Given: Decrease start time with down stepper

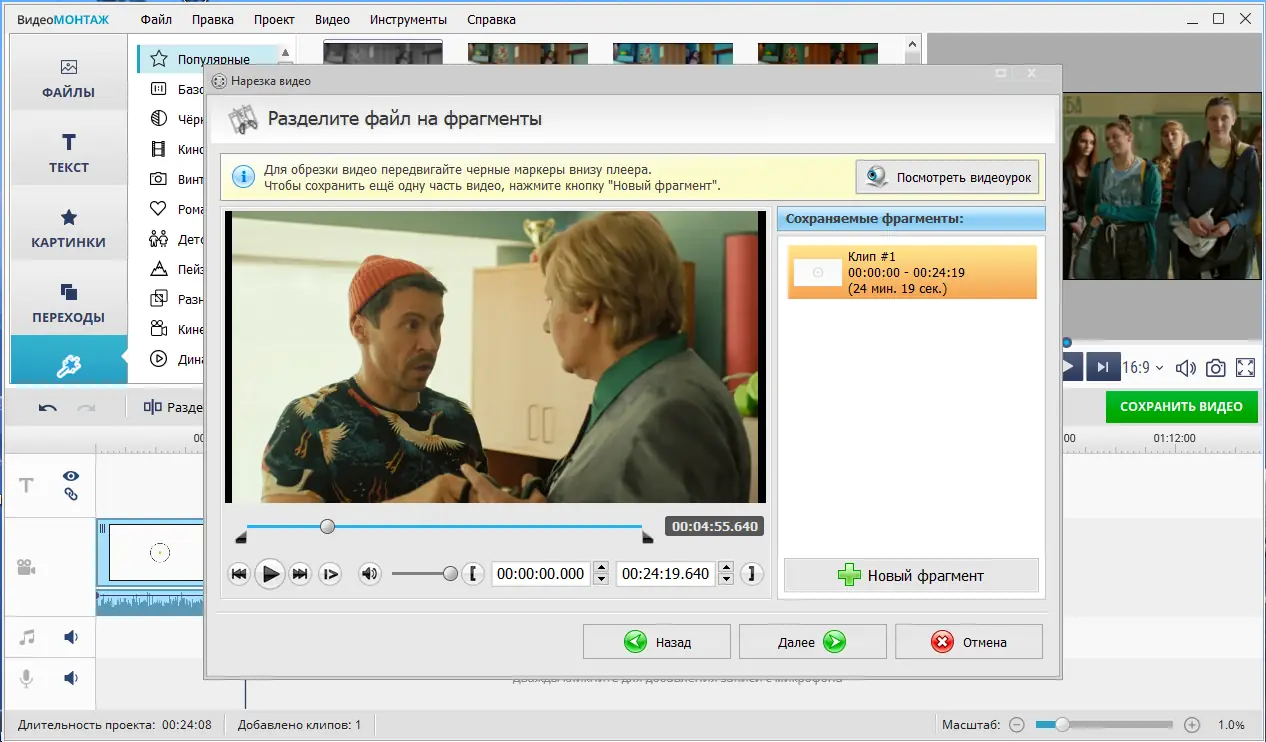Looking at the screenshot, I should pyautogui.click(x=601, y=580).
